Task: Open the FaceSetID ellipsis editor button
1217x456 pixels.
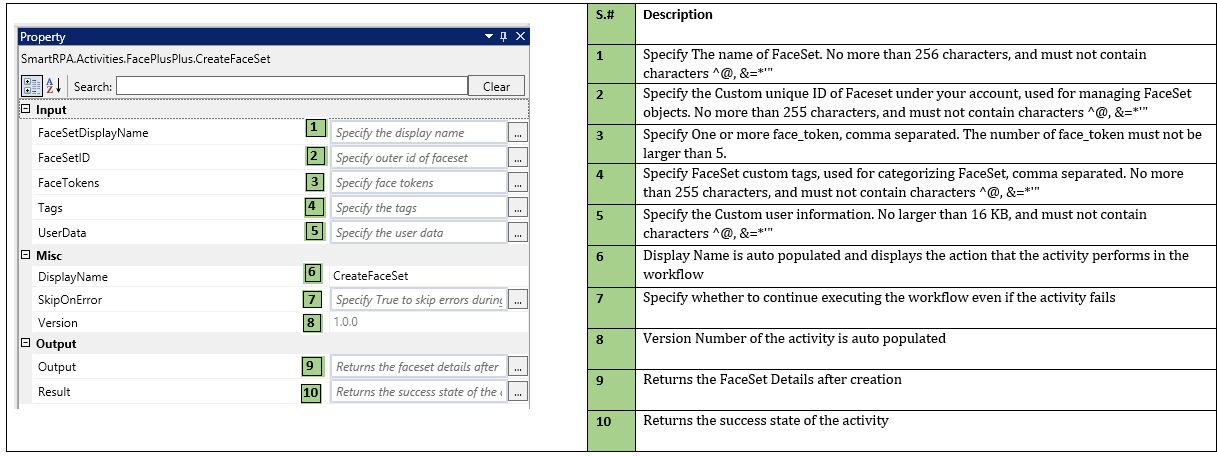Action: click(x=517, y=158)
